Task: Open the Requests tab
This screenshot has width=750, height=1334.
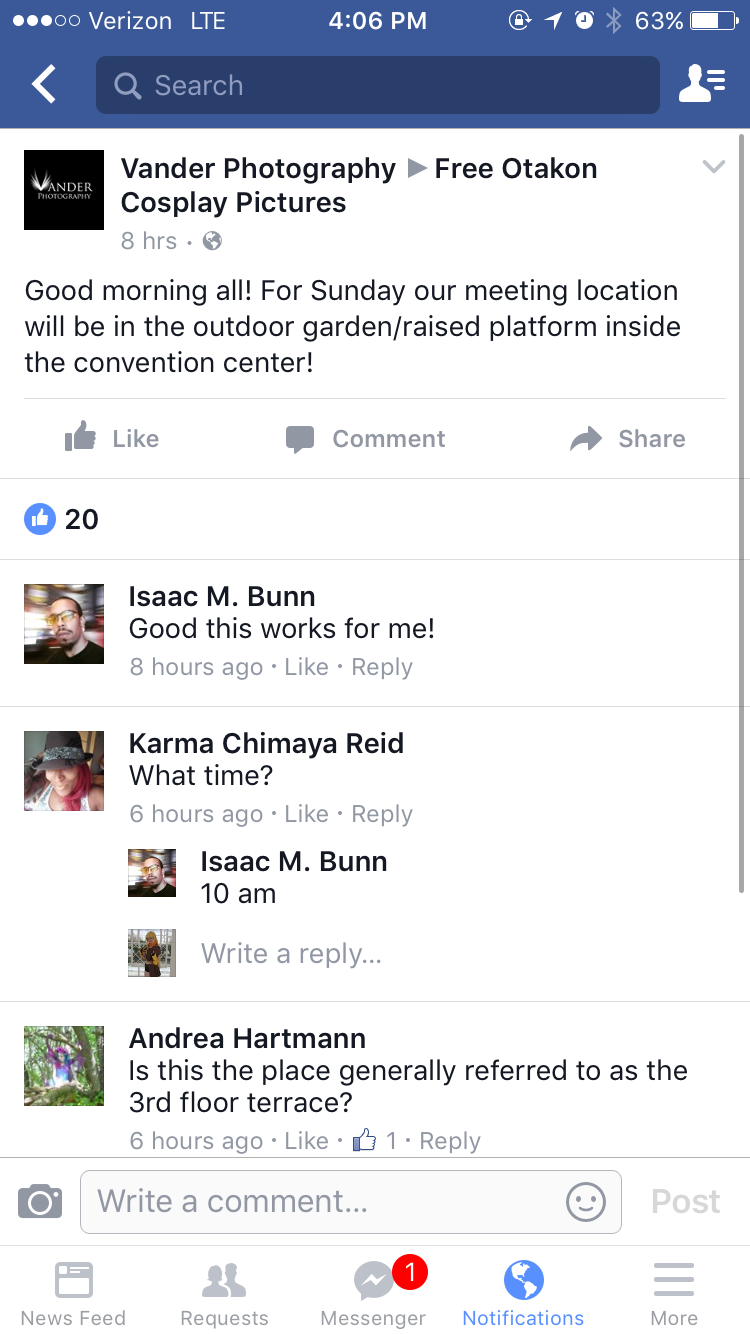Action: pos(224,1292)
